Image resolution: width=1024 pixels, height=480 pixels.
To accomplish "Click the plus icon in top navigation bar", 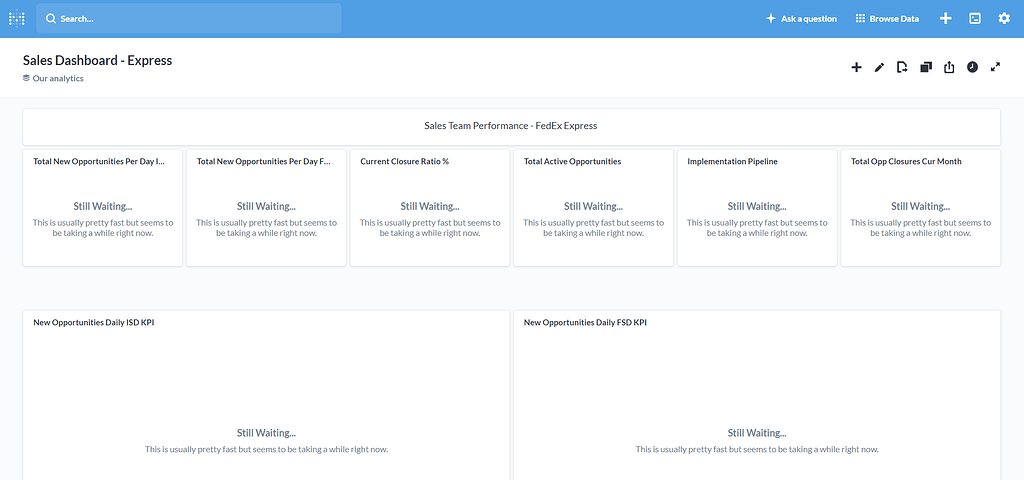I will 946,19.
